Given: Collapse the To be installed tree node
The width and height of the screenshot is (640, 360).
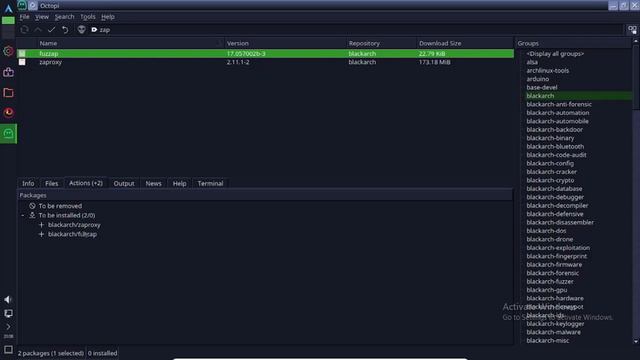Looking at the screenshot, I should 22,215.
